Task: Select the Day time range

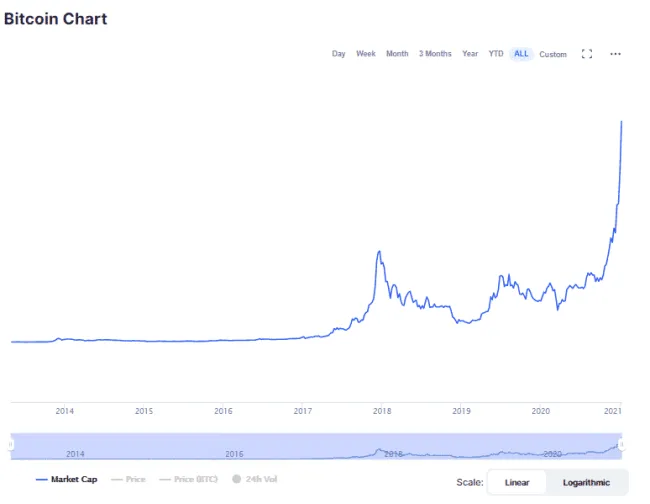Action: pyautogui.click(x=339, y=54)
